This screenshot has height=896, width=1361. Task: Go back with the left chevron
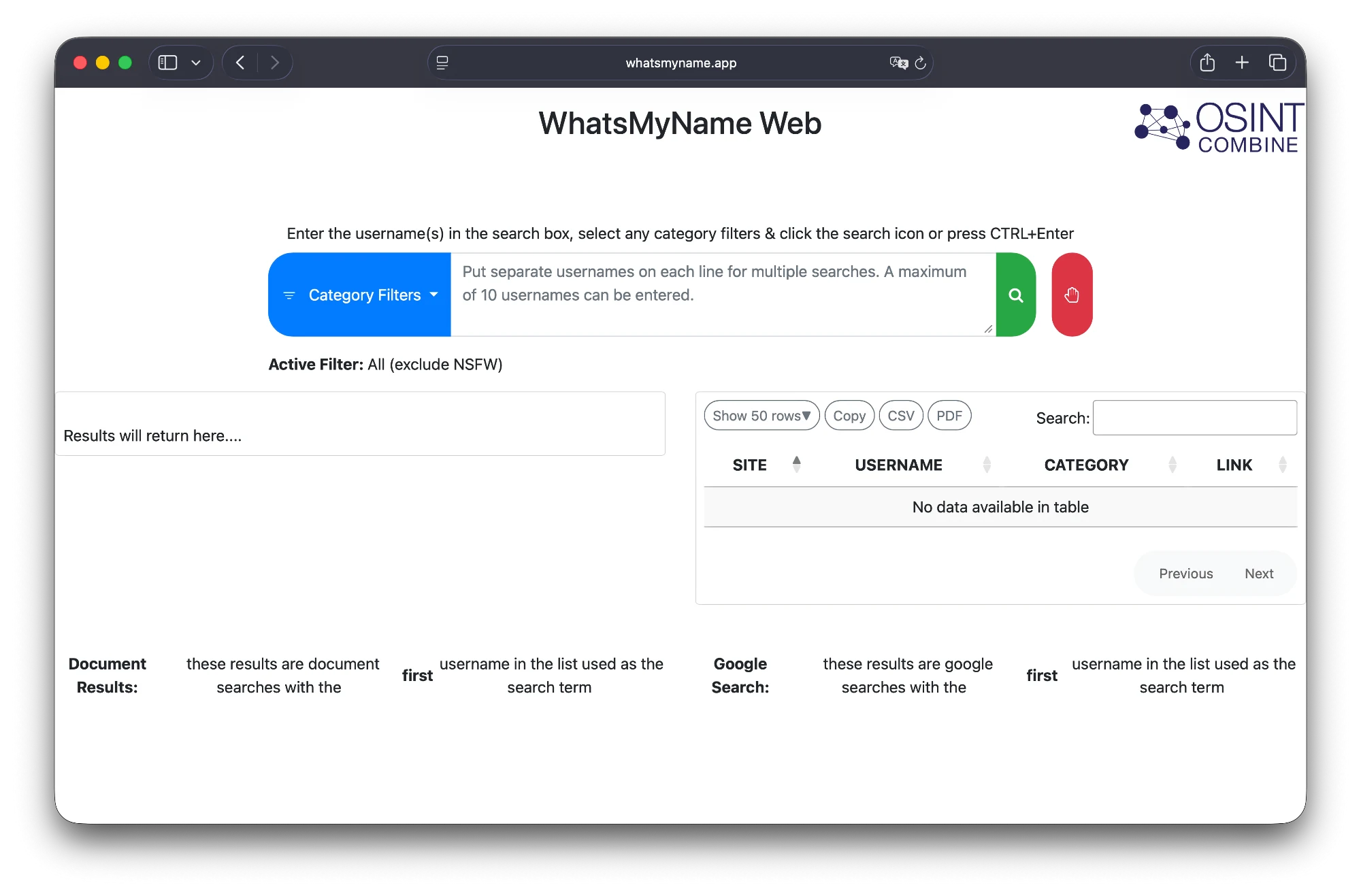click(240, 63)
